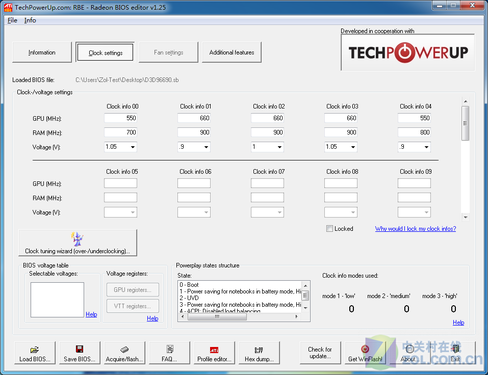Image resolution: width=488 pixels, height=375 pixels.
Task: Click the Acquire/flash chip icon
Action: click(x=124, y=349)
